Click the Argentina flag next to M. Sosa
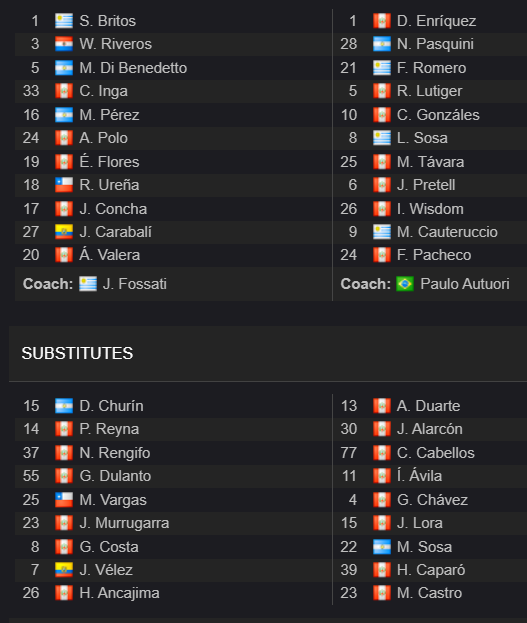Screen dimensions: 527x623 pyautogui.click(x=382, y=547)
